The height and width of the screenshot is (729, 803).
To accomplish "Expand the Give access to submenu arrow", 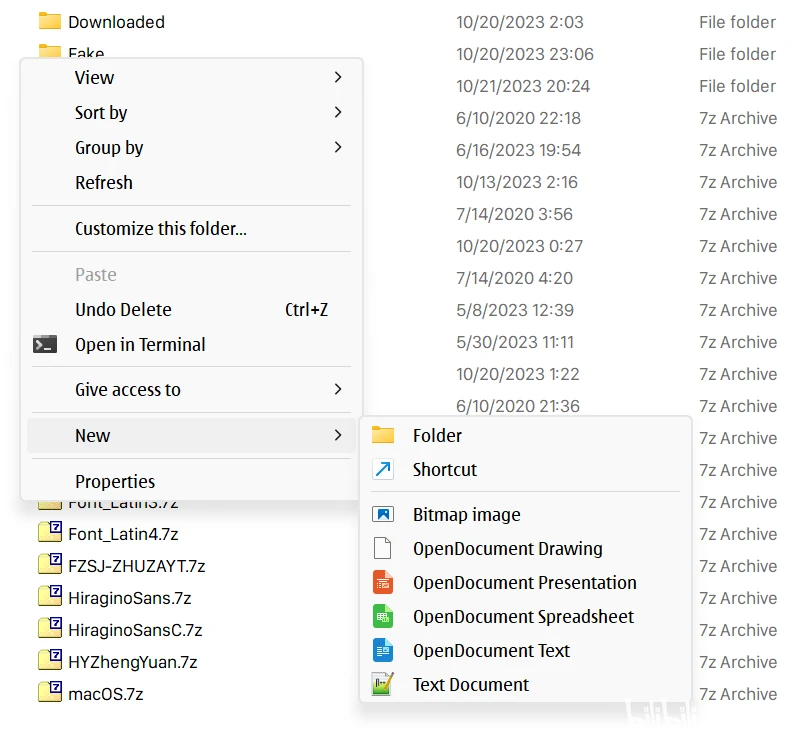I will (x=338, y=389).
